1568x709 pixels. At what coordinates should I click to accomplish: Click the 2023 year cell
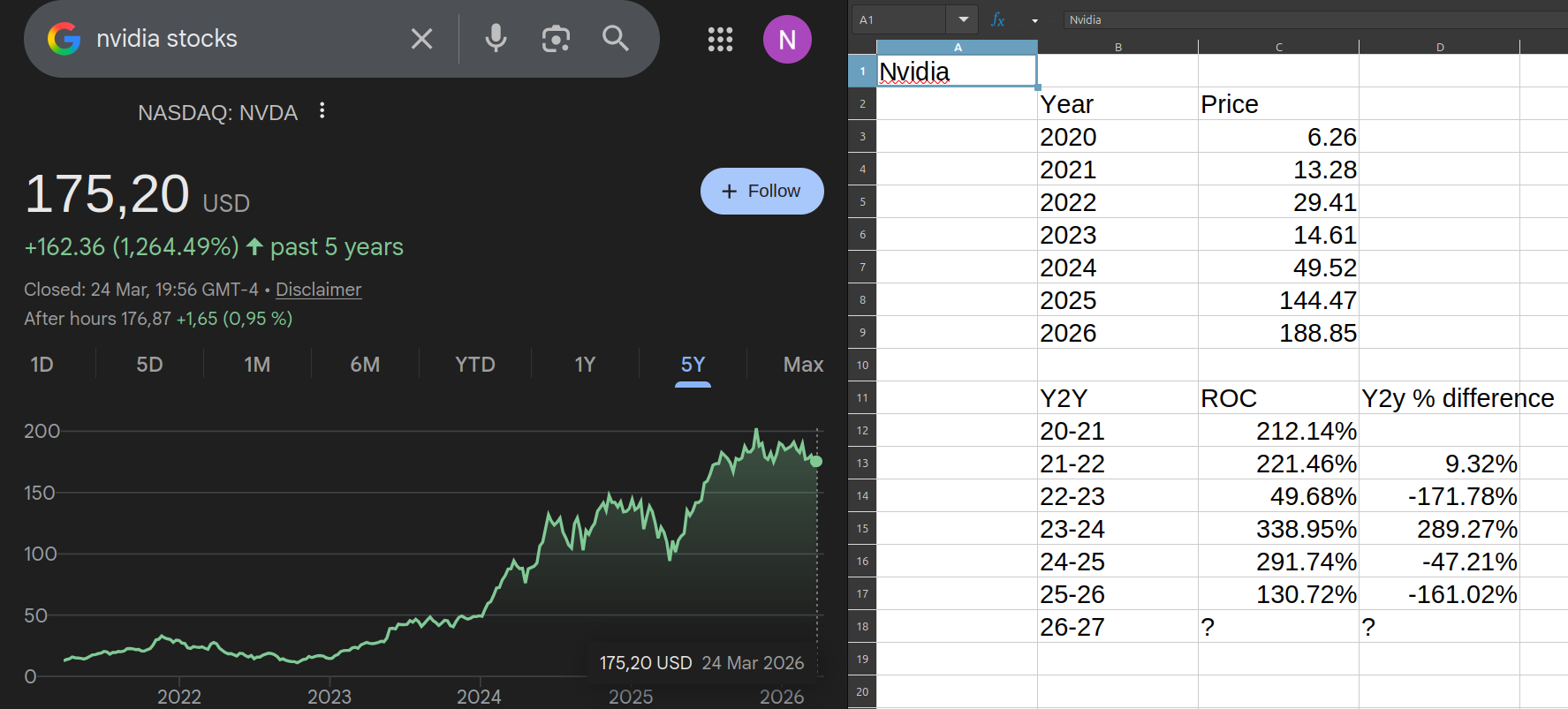pos(1117,234)
